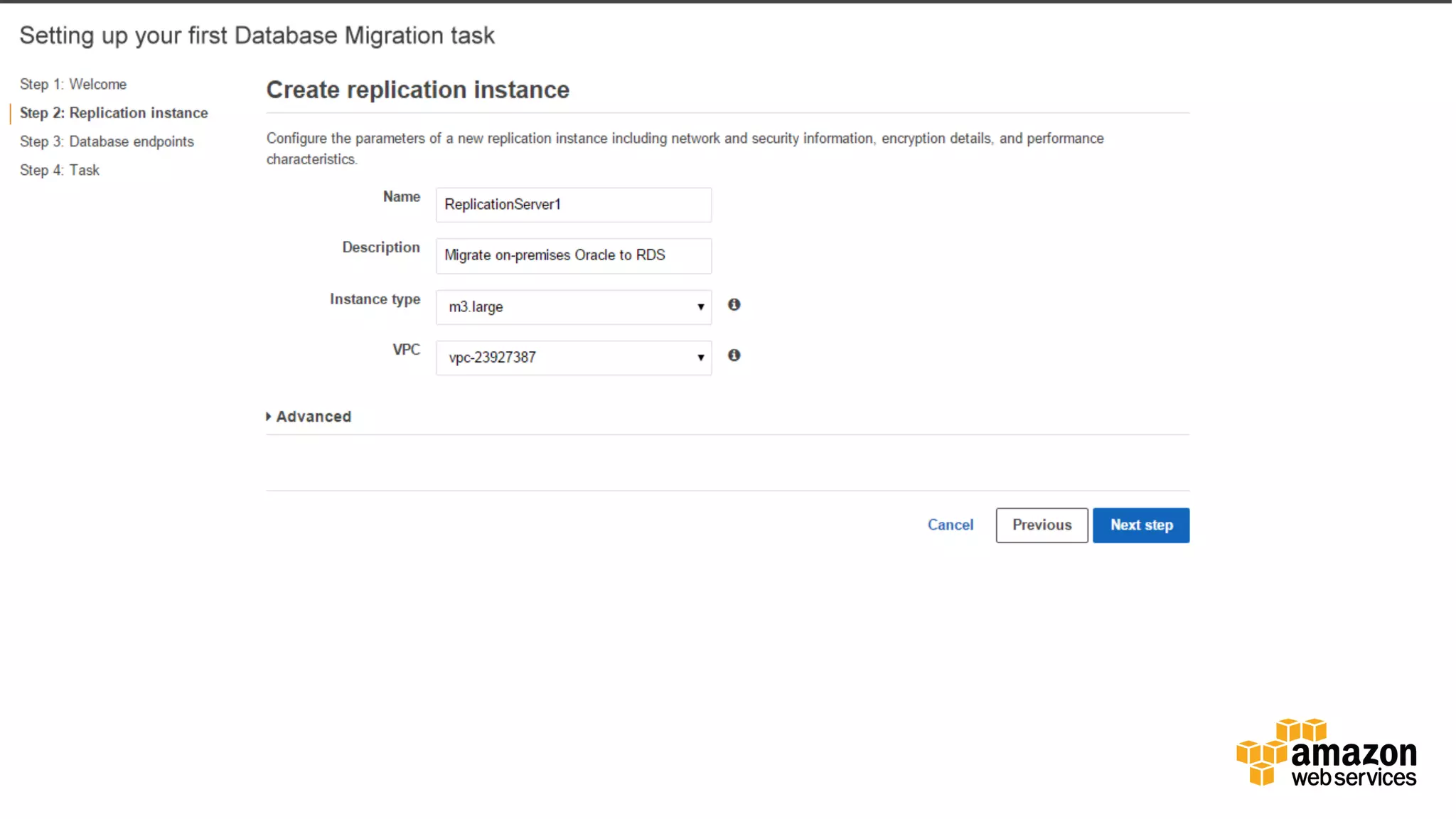Expand the Advanced section

click(x=314, y=417)
